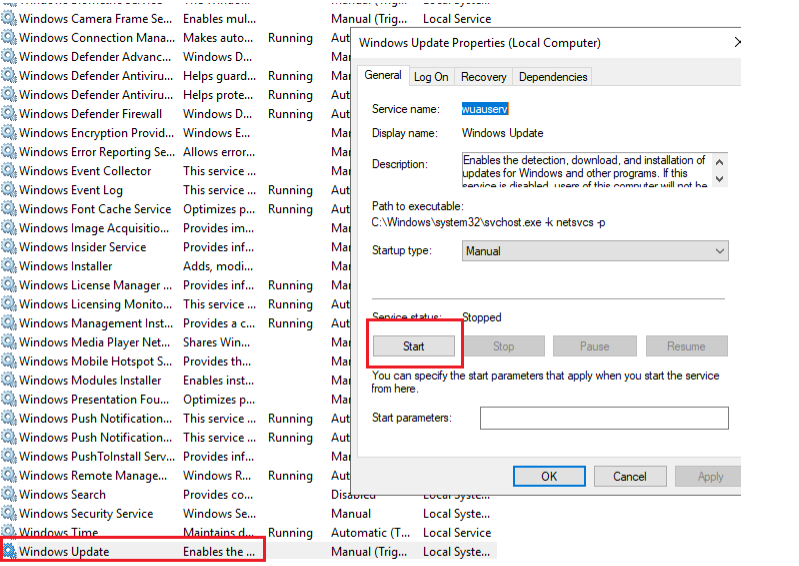Switch to the Log On tab
Screen dimensions: 799x566
click(x=431, y=77)
